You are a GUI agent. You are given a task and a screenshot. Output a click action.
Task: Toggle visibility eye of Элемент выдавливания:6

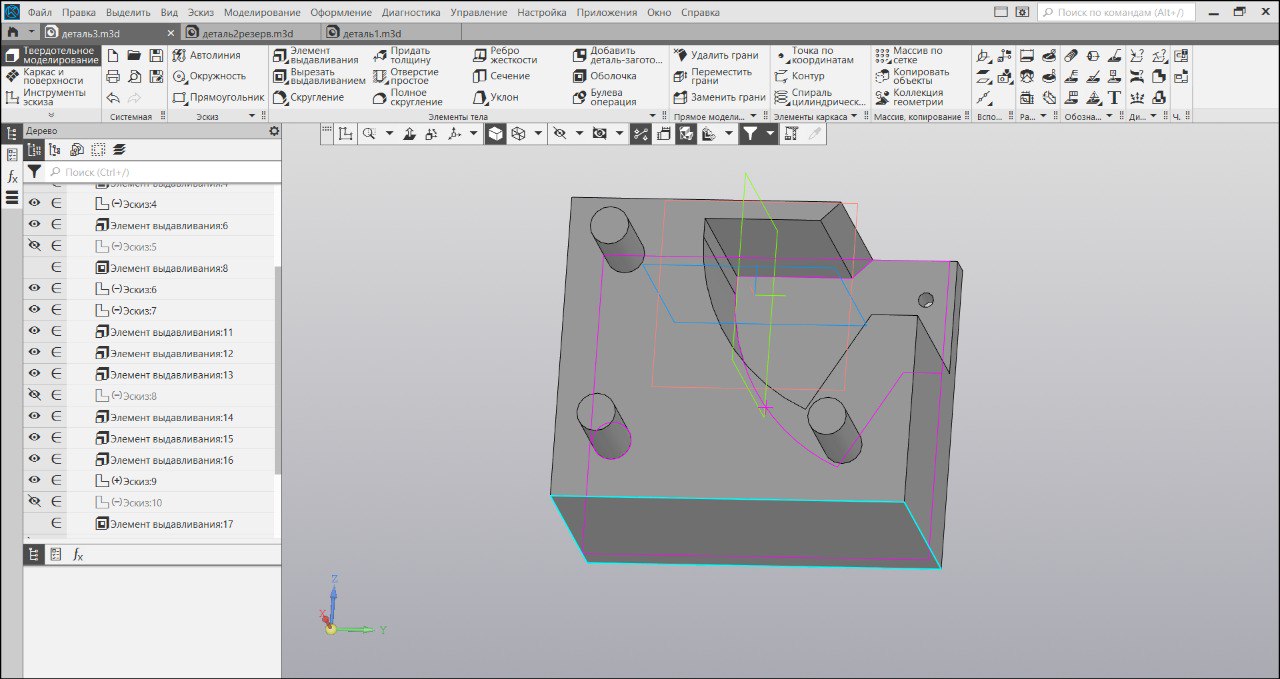pos(35,225)
